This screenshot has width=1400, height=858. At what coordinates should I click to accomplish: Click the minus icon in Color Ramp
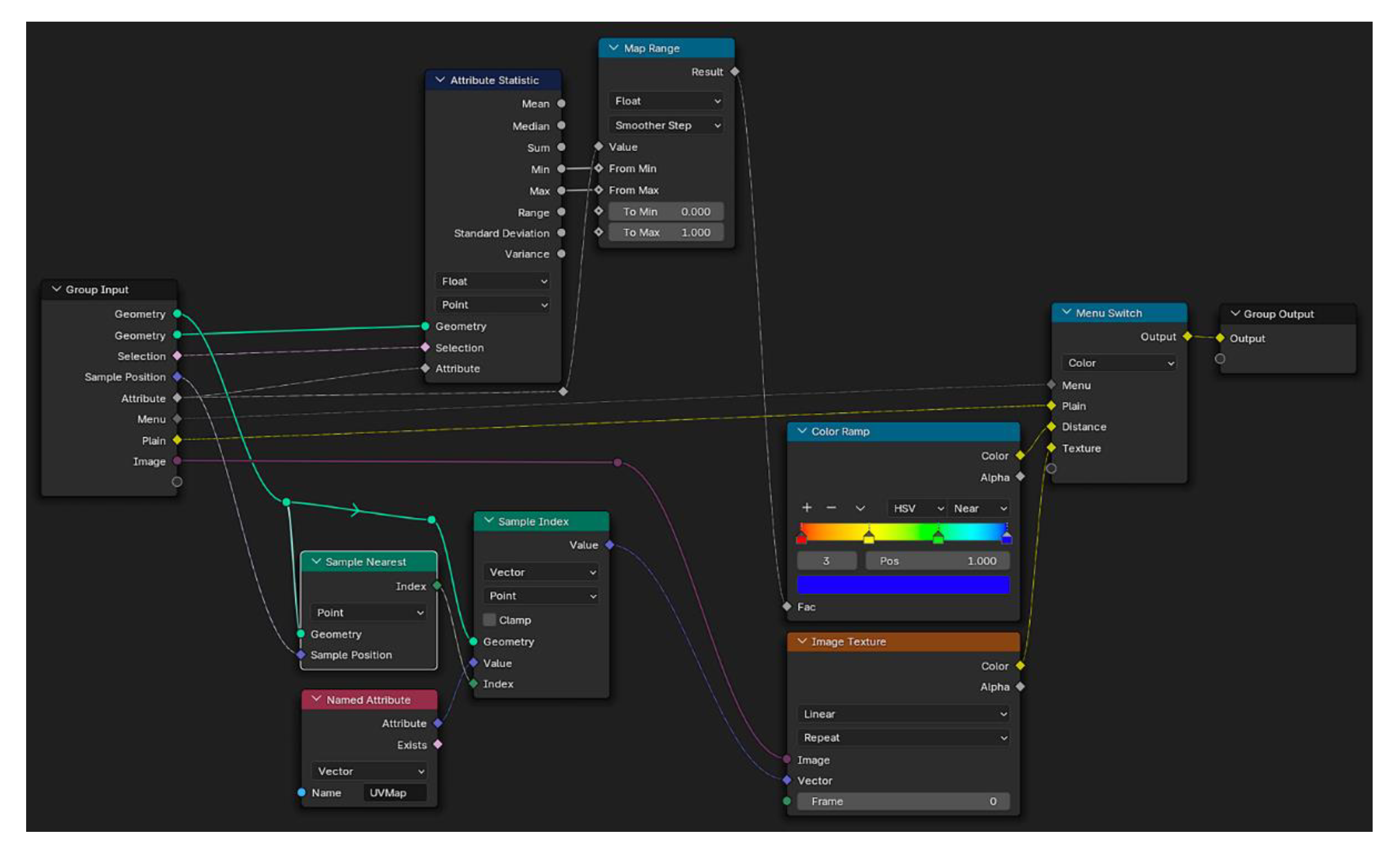(831, 508)
